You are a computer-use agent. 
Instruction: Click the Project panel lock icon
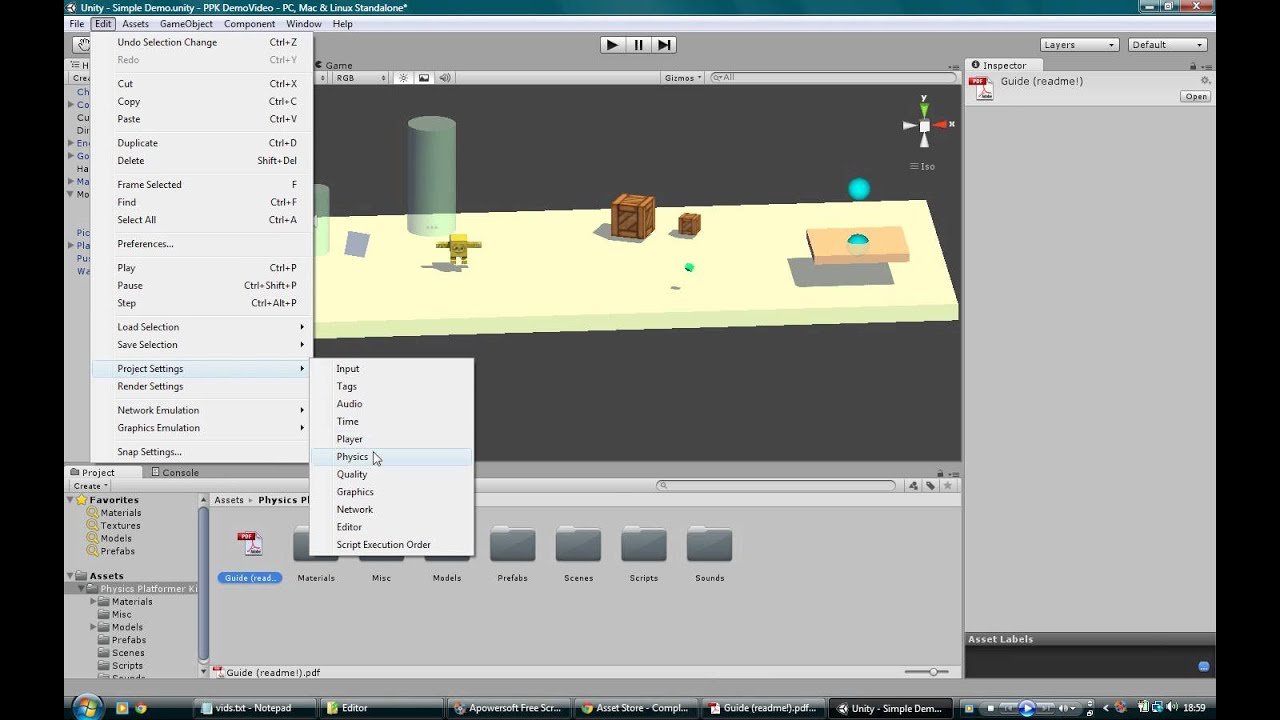click(x=940, y=473)
